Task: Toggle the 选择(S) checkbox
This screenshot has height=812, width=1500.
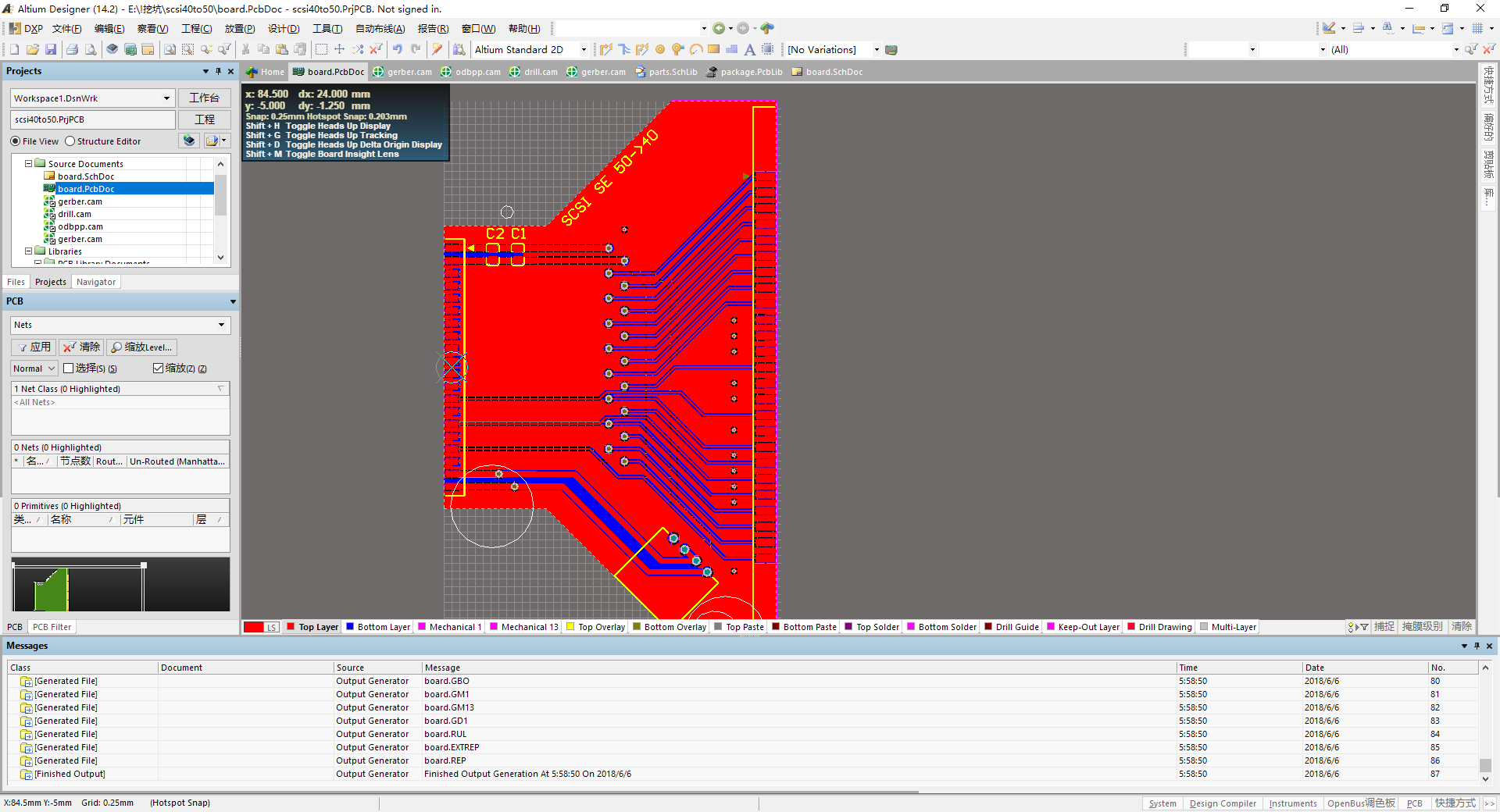Action: tap(69, 368)
